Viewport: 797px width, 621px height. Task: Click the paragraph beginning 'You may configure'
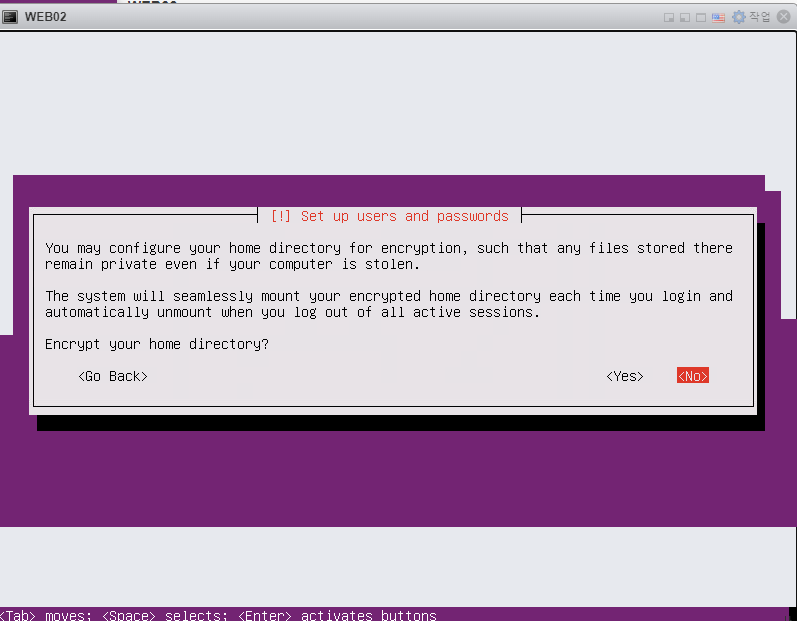click(389, 256)
